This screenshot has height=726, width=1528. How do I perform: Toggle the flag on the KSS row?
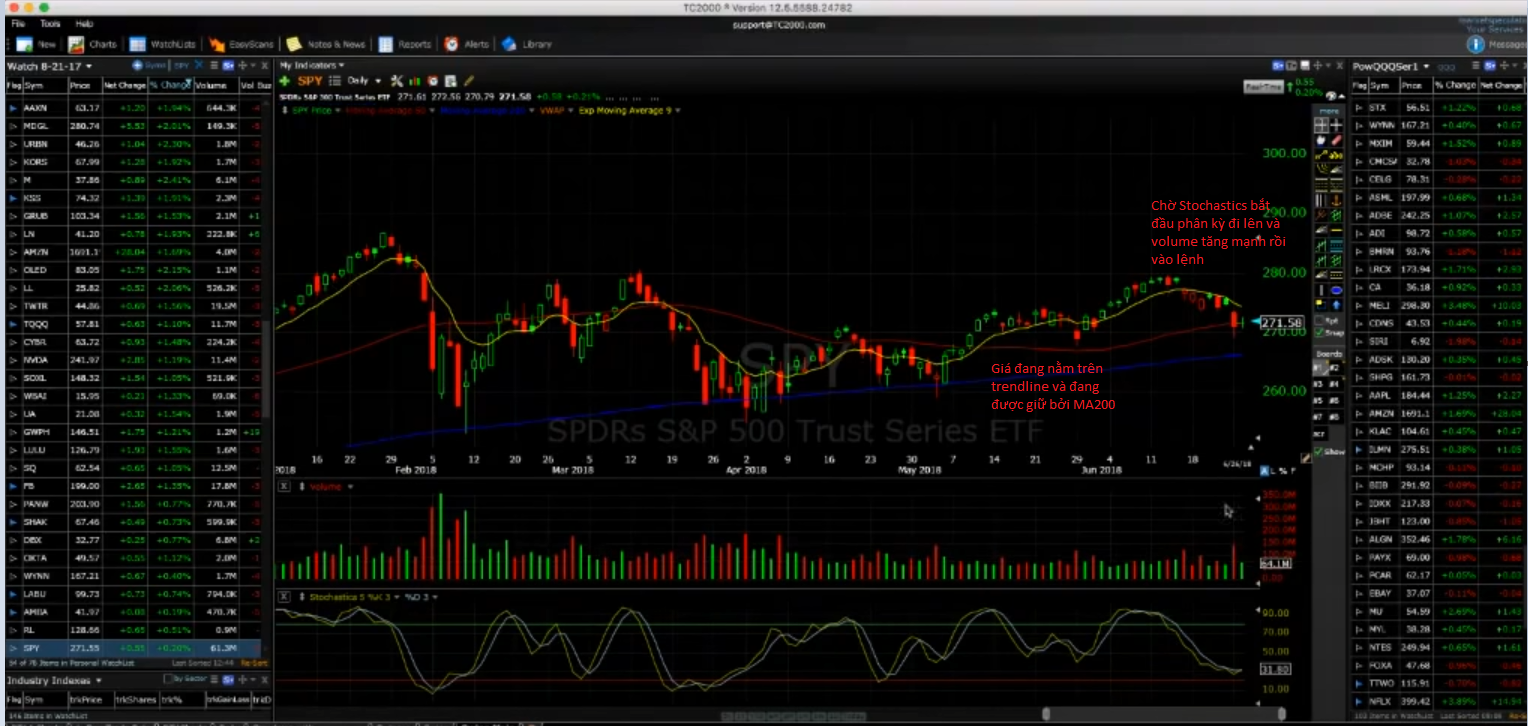(x=13, y=198)
